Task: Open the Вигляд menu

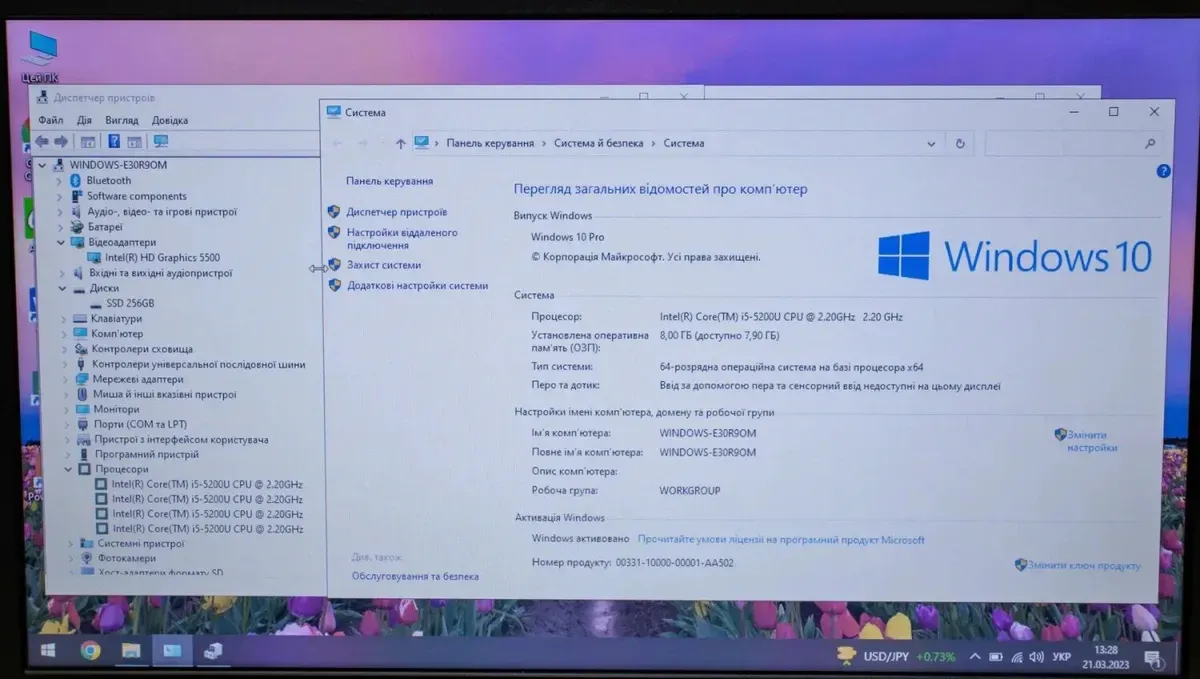Action: coord(121,120)
